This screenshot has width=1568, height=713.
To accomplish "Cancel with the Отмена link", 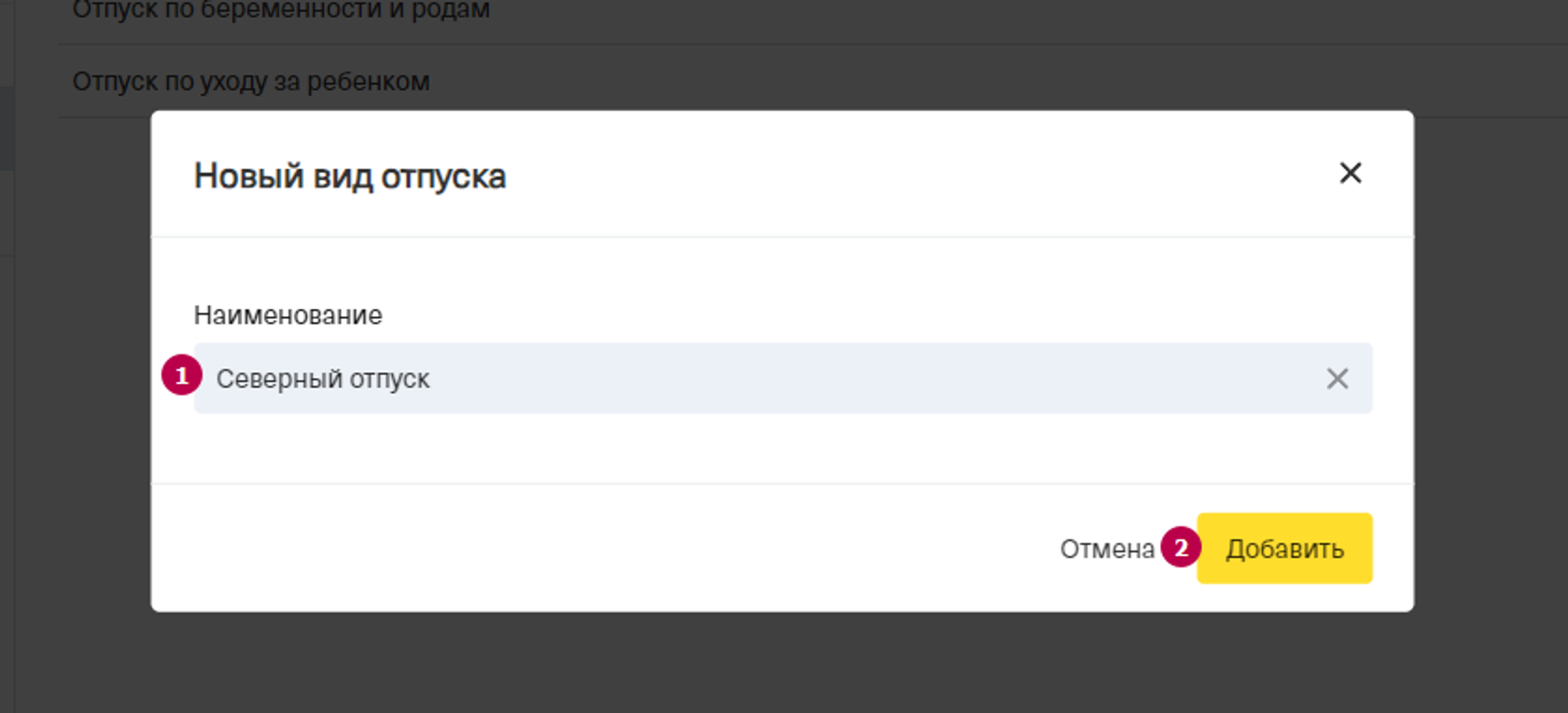I will 1107,549.
